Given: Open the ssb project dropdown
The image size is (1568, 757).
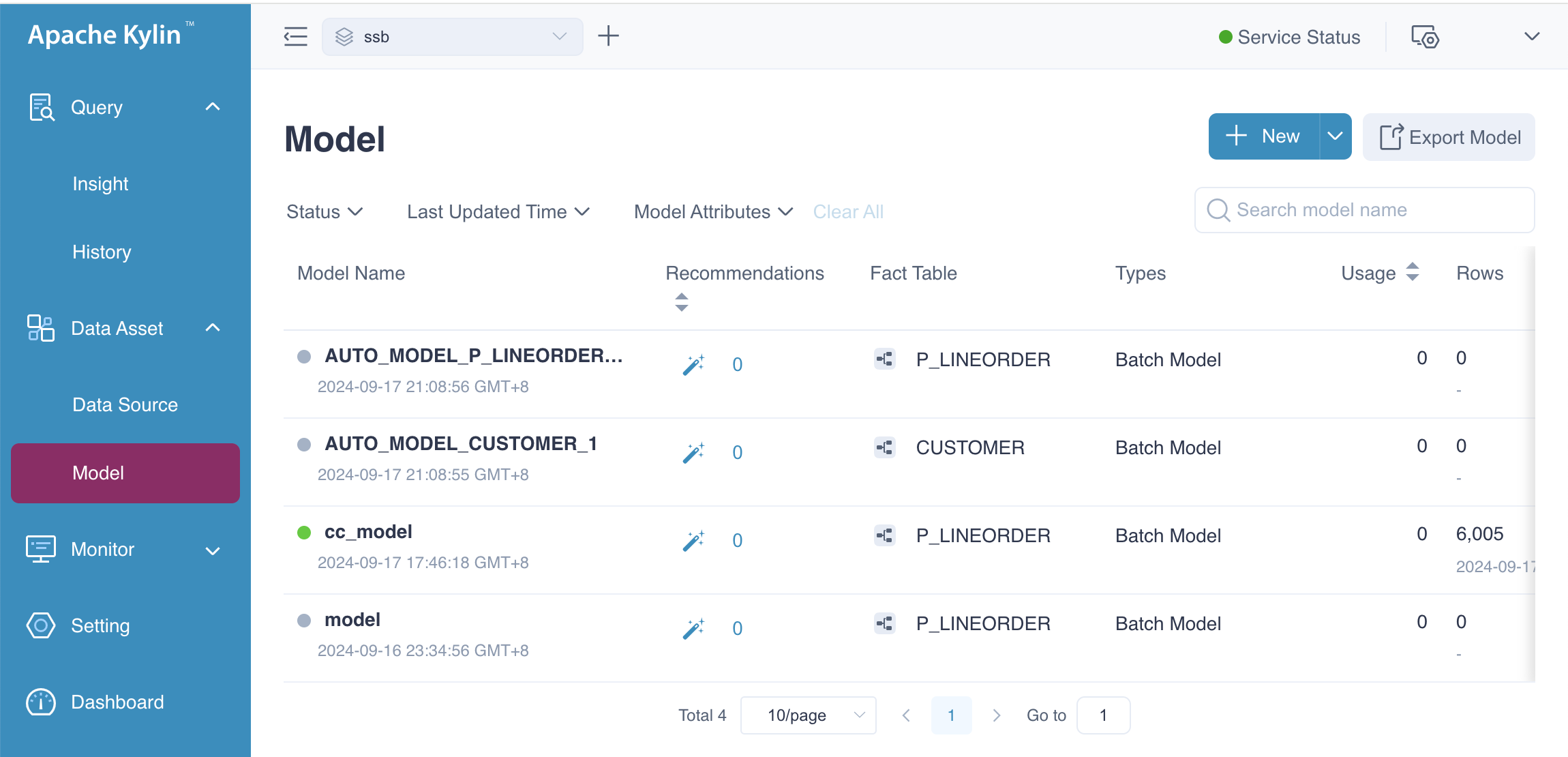Looking at the screenshot, I should pyautogui.click(x=452, y=37).
